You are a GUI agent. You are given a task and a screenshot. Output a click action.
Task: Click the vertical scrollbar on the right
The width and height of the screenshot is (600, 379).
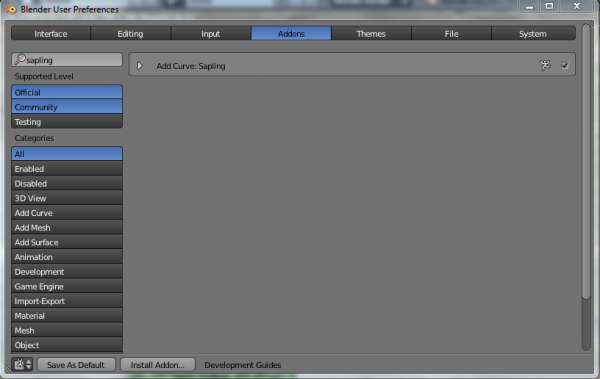586,161
